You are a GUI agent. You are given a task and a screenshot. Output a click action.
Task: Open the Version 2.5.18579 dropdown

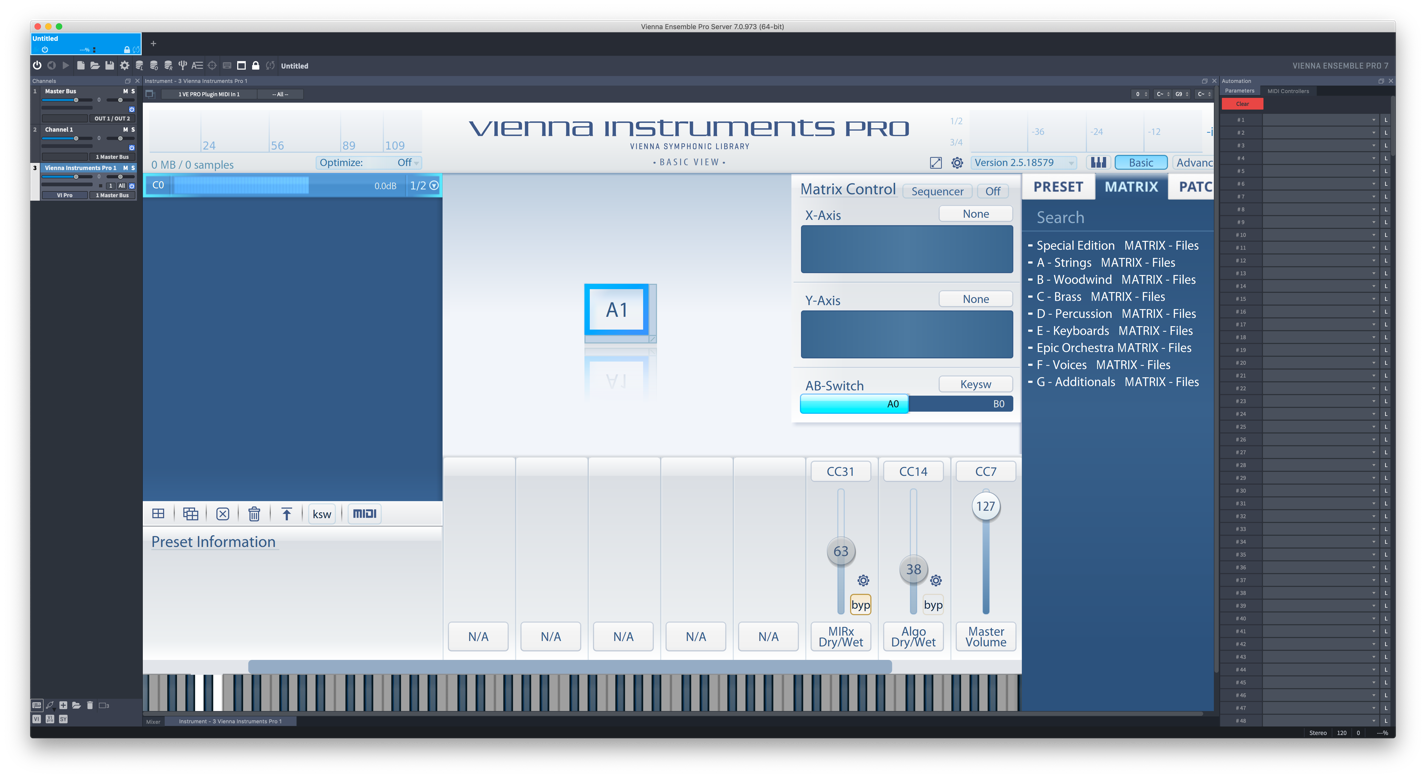tap(1024, 163)
